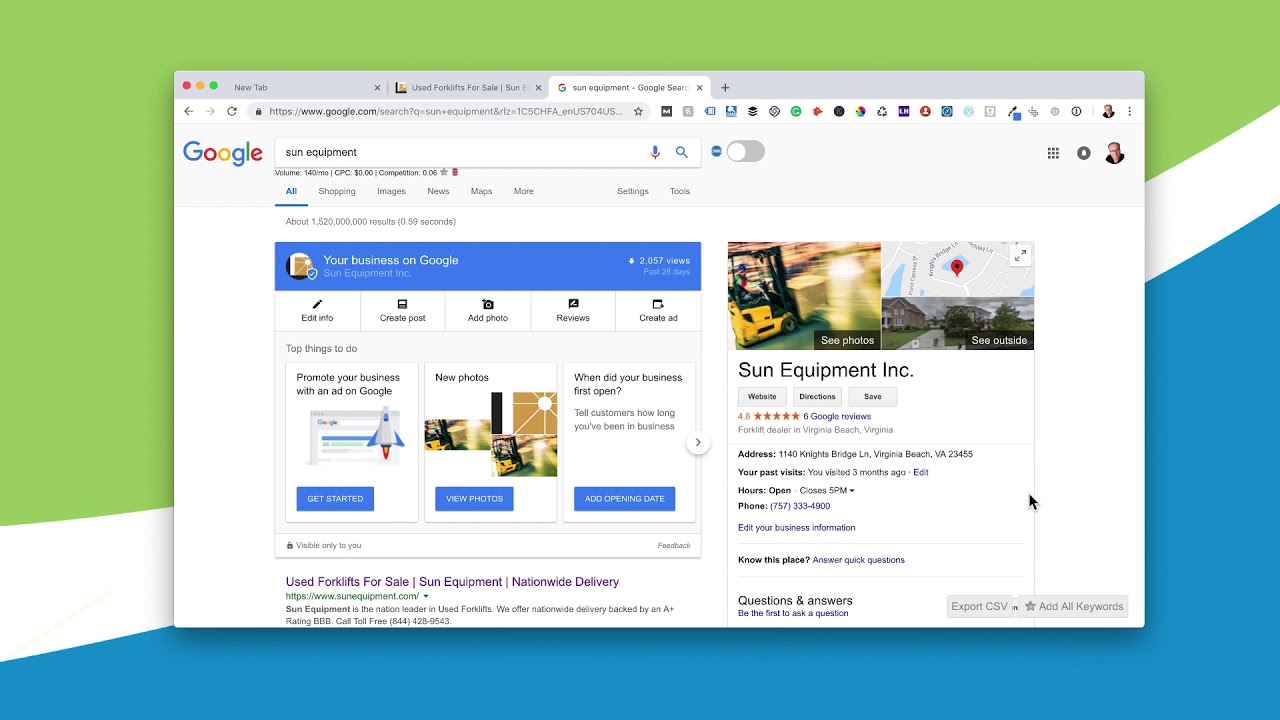The height and width of the screenshot is (720, 1280).
Task: Click Answer quick questions link
Action: click(x=858, y=560)
